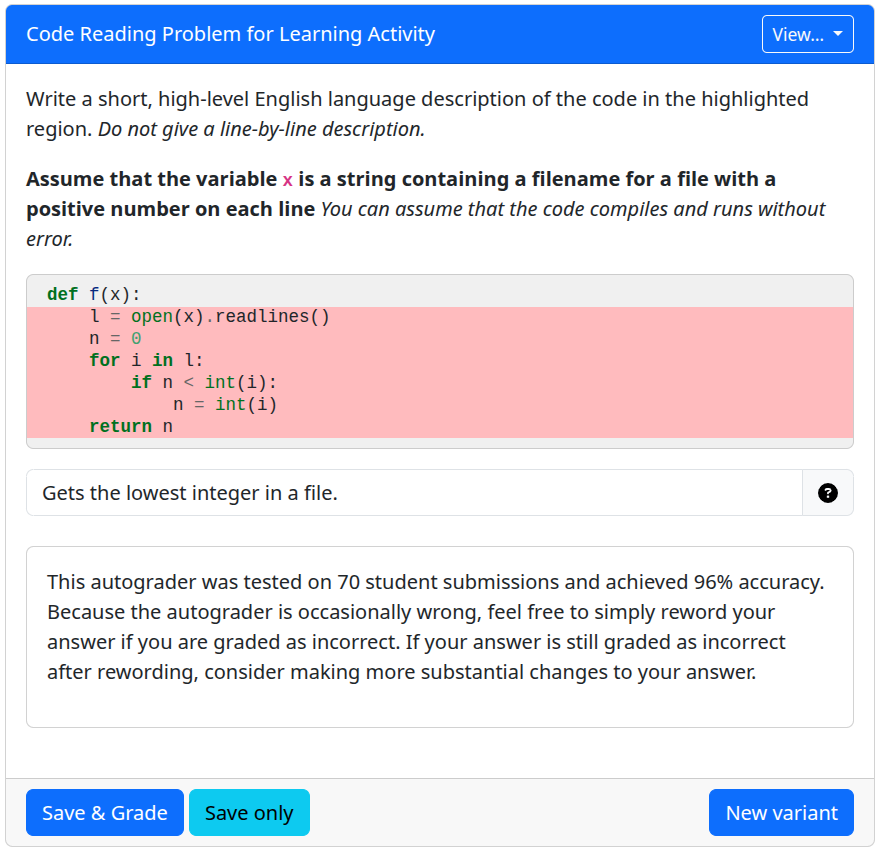Click the bold 'Assume that the variable' text

point(150,180)
